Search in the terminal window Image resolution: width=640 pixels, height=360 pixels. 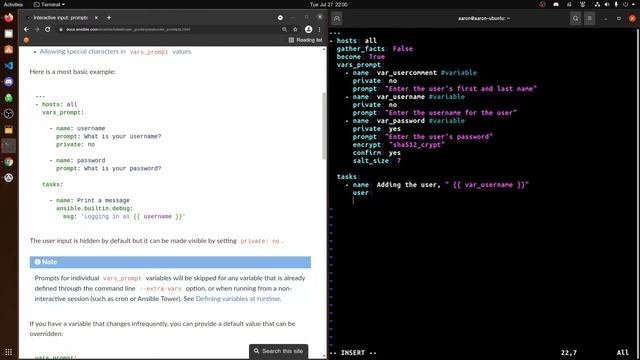pyautogui.click(x=576, y=18)
